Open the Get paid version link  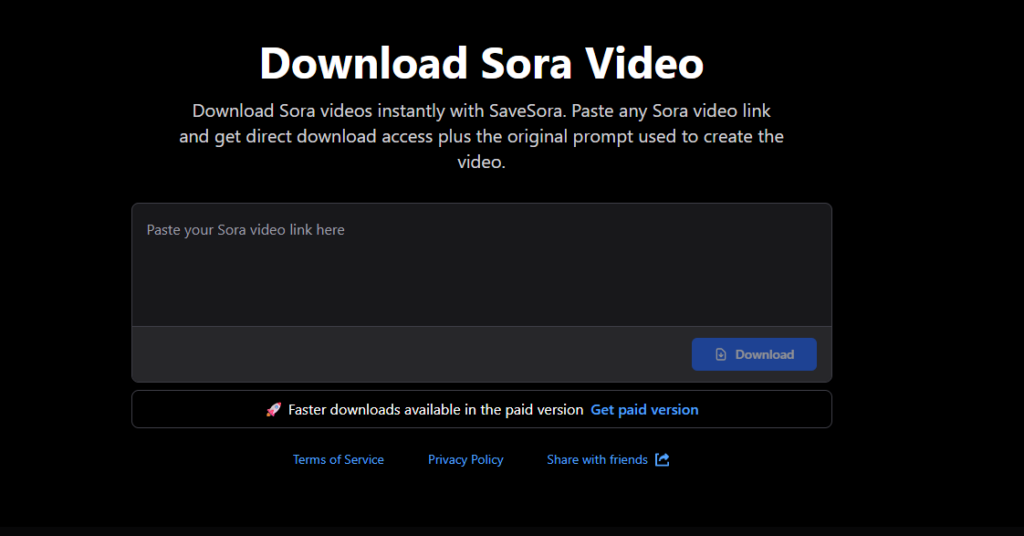tap(645, 410)
